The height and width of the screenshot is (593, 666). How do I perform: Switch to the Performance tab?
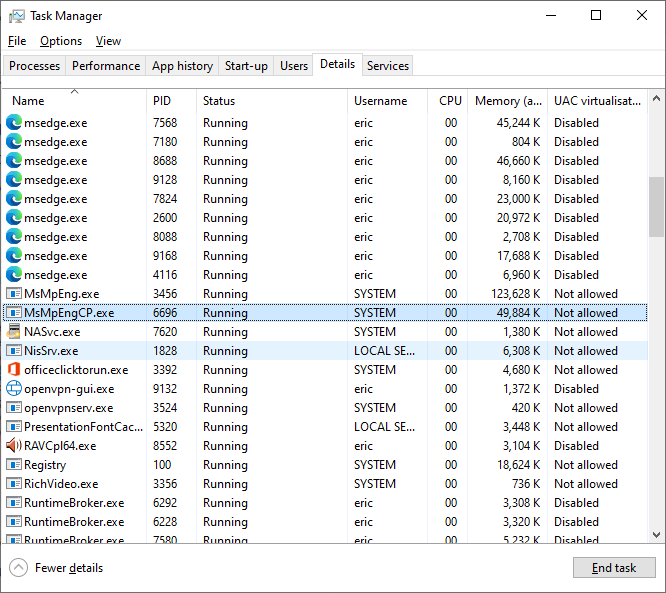point(106,66)
